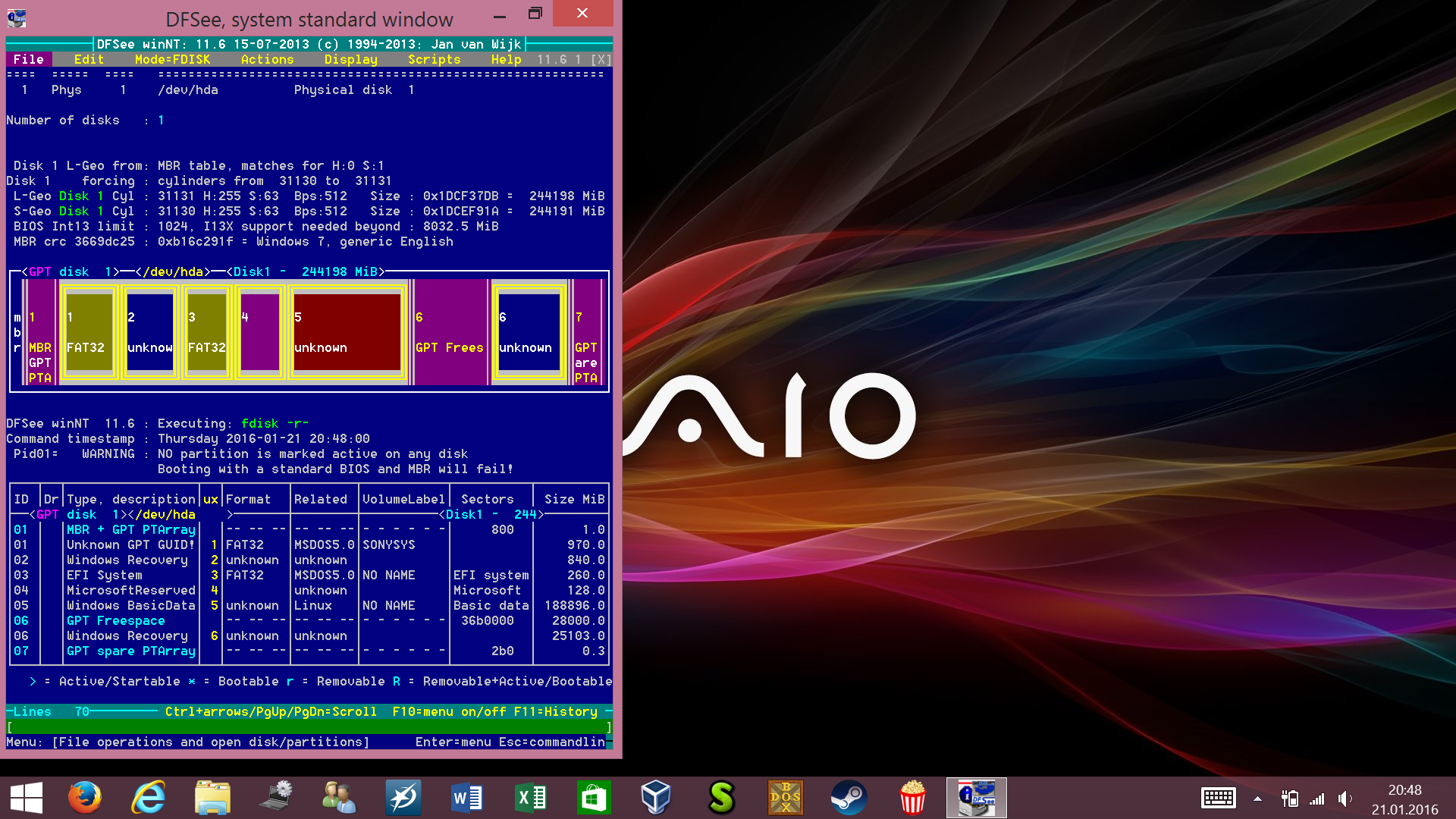Select the 'MicrosoftReserved' partition row
This screenshot has height=819, width=1456.
tap(309, 590)
